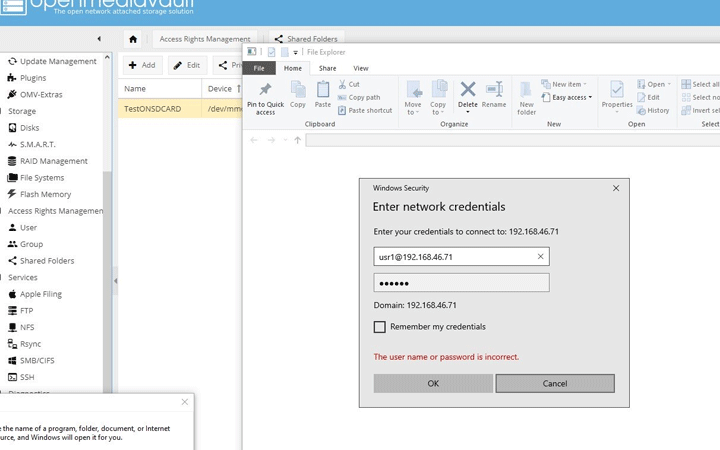Click History in Open group
The width and height of the screenshot is (720, 450).
tap(653, 111)
